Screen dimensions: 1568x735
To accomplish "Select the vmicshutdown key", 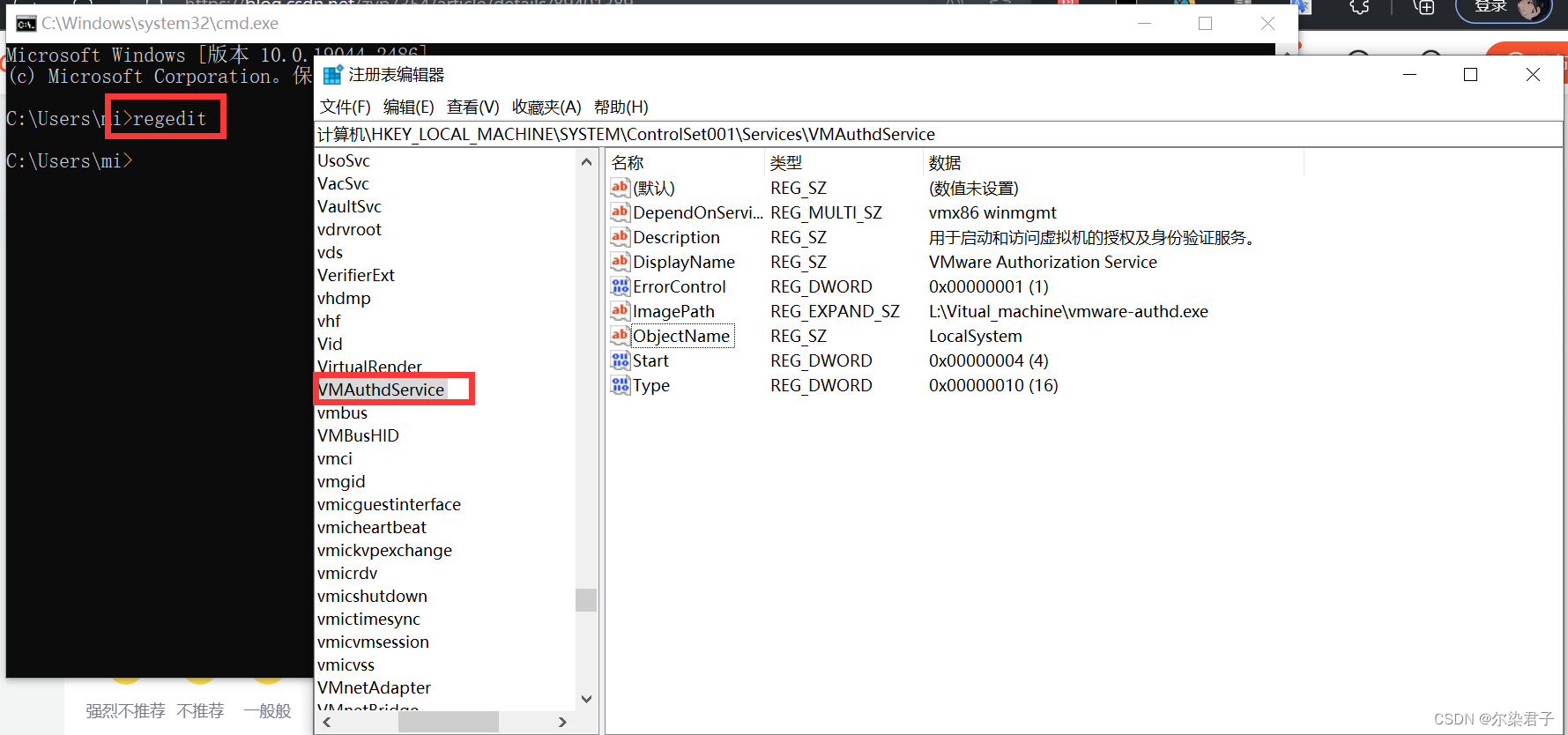I will tap(372, 596).
